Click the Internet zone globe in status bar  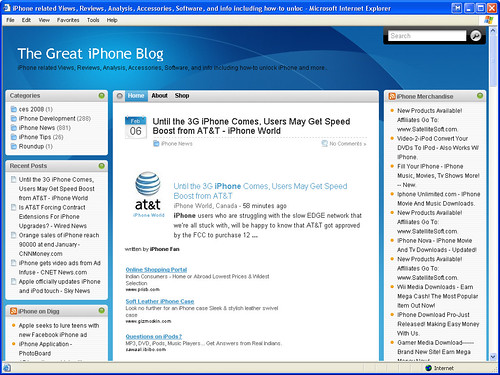tap(429, 368)
